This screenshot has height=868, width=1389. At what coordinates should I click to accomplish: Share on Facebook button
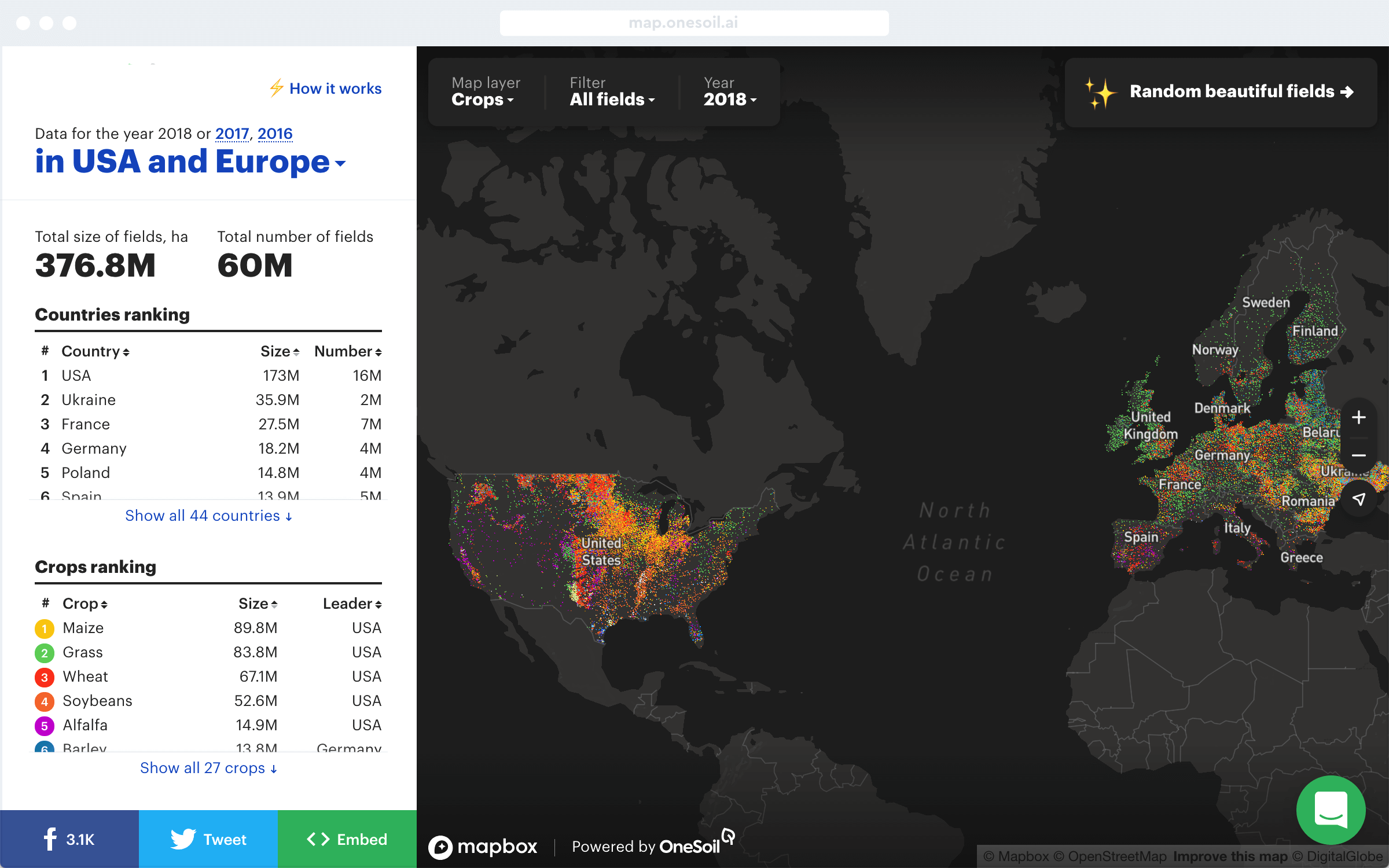pyautogui.click(x=69, y=839)
